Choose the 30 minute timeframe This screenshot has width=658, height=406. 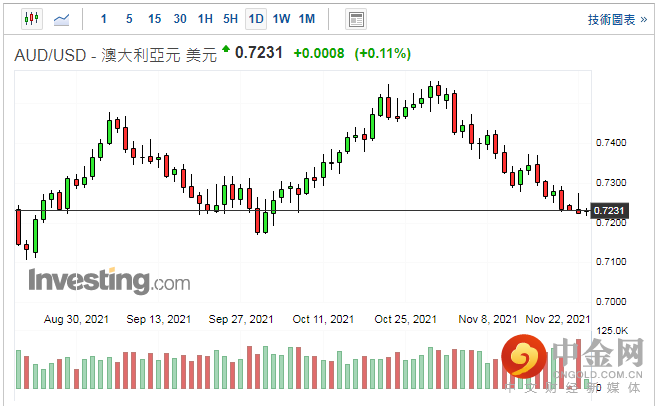(x=180, y=19)
